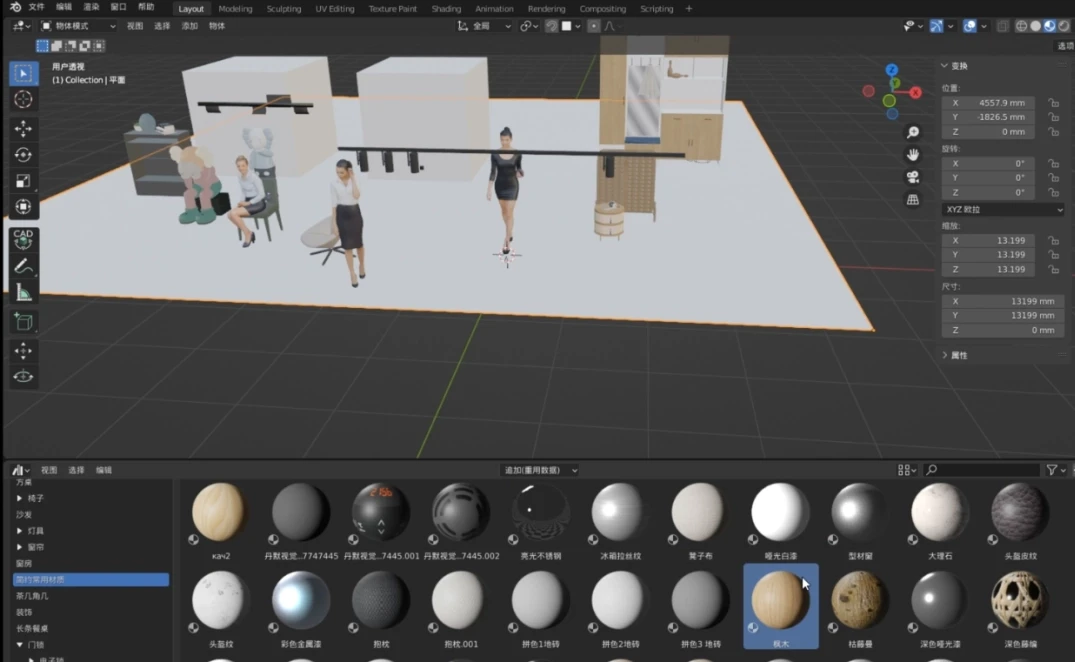Click the 添加 menu in viewport header
The height and width of the screenshot is (662, 1075).
coord(189,26)
